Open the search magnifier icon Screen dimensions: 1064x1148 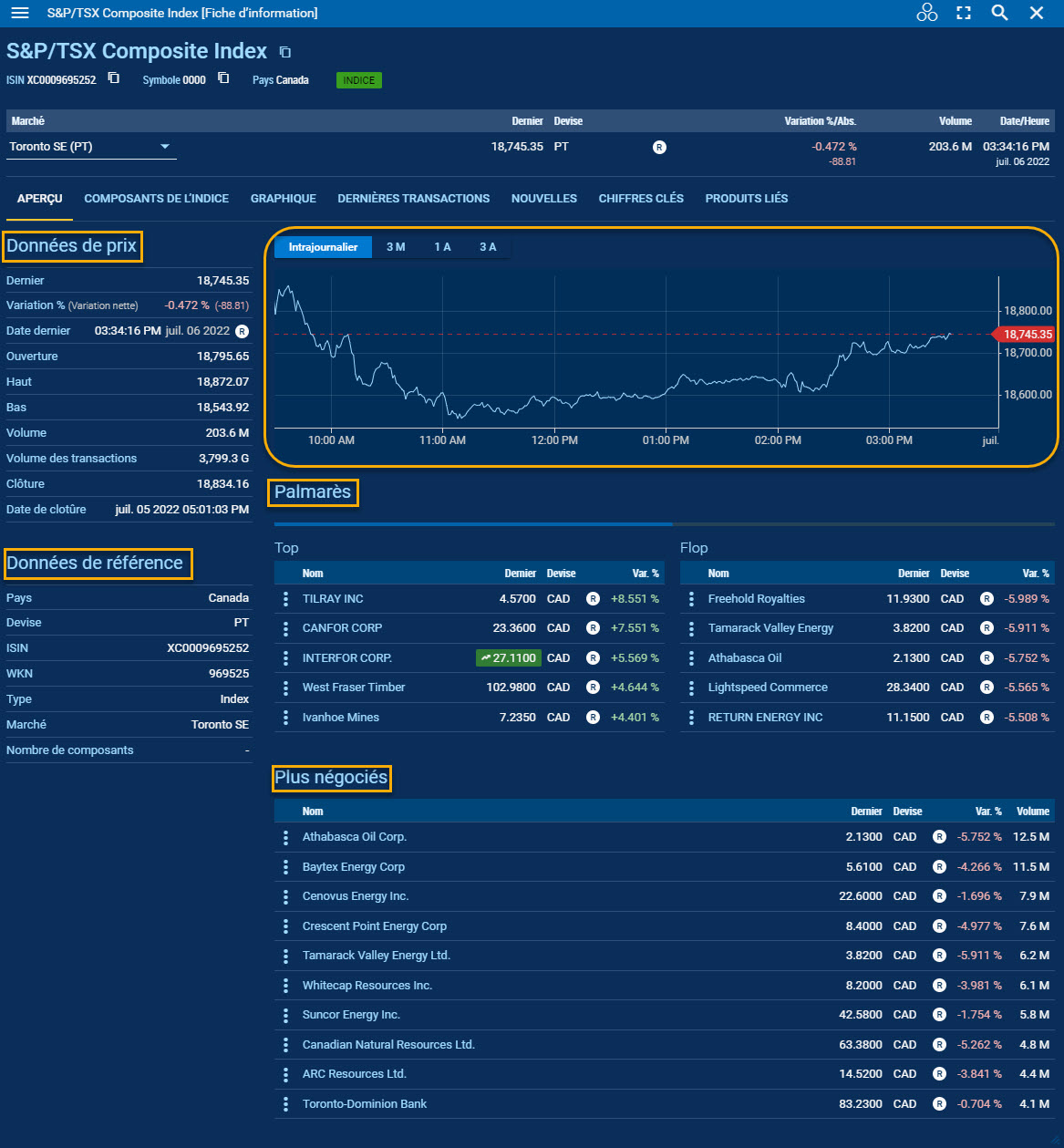coord(999,13)
